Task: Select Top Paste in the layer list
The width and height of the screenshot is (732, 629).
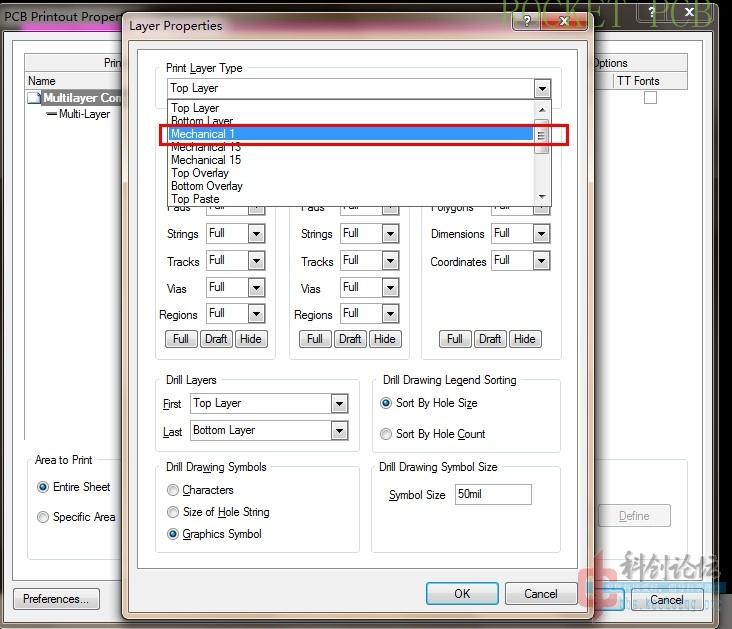Action: 195,199
